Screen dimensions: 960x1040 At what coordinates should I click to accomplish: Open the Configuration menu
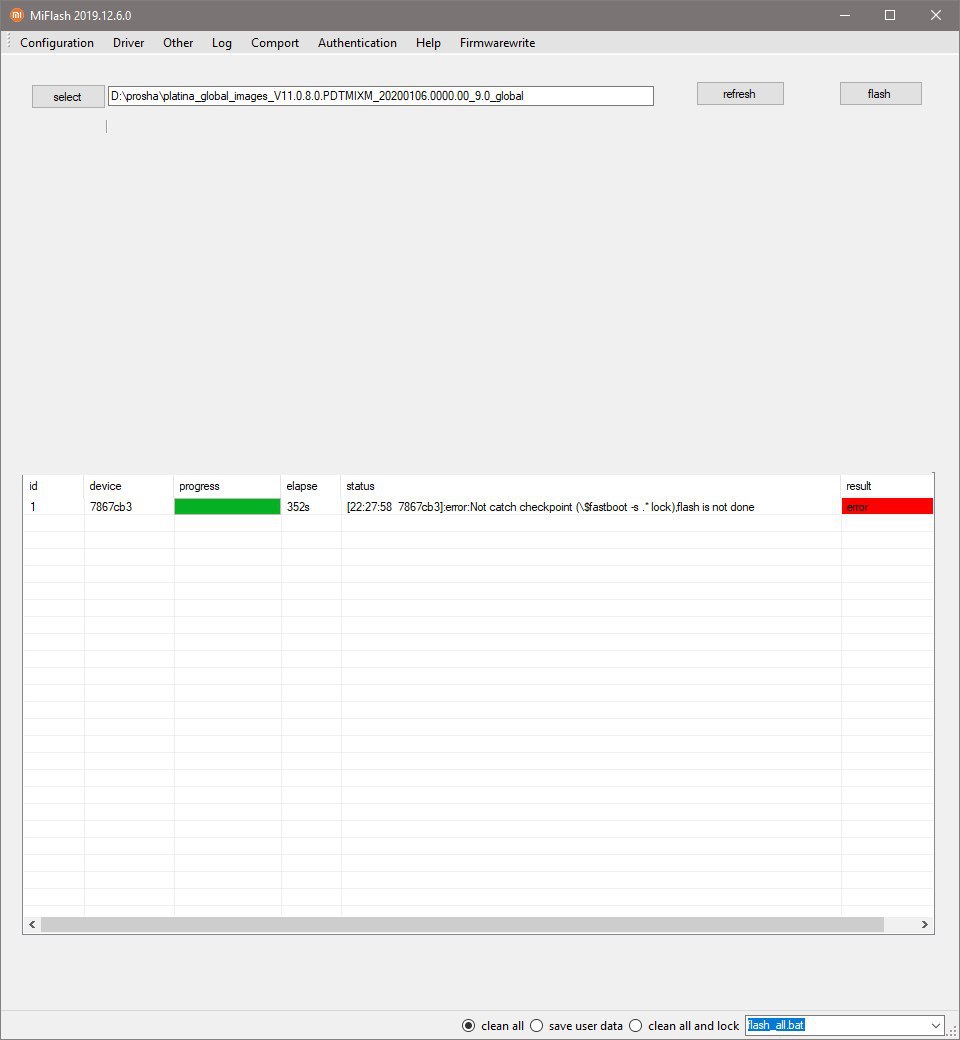click(57, 42)
